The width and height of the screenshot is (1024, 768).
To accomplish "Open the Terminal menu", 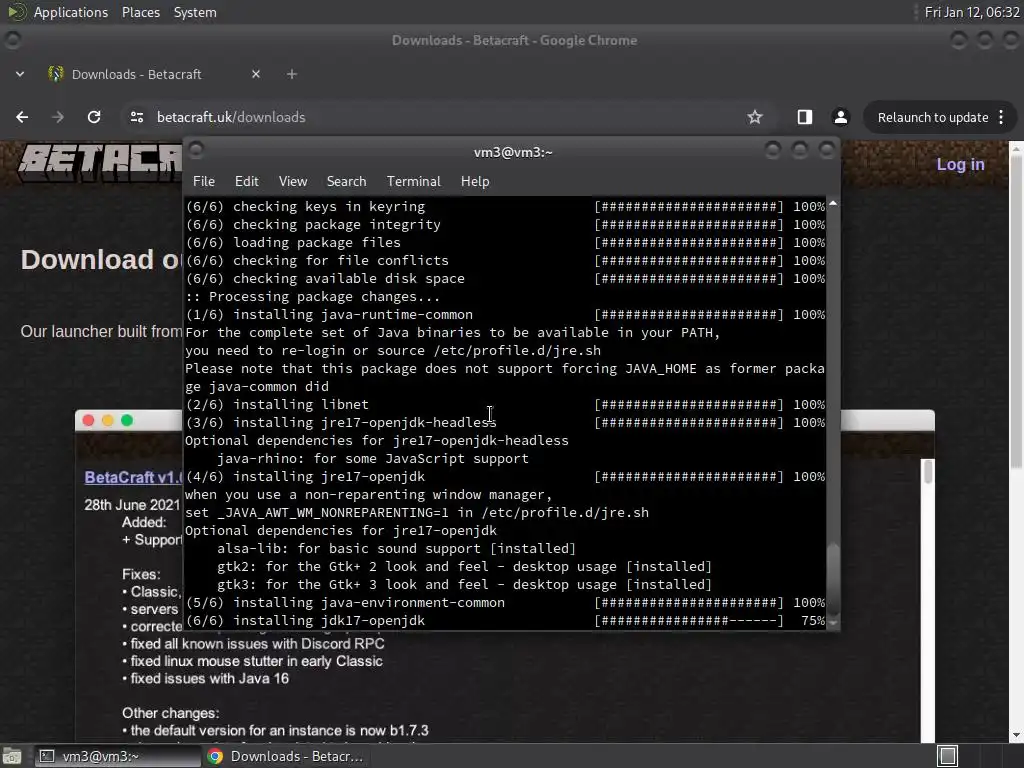I will (x=413, y=182).
